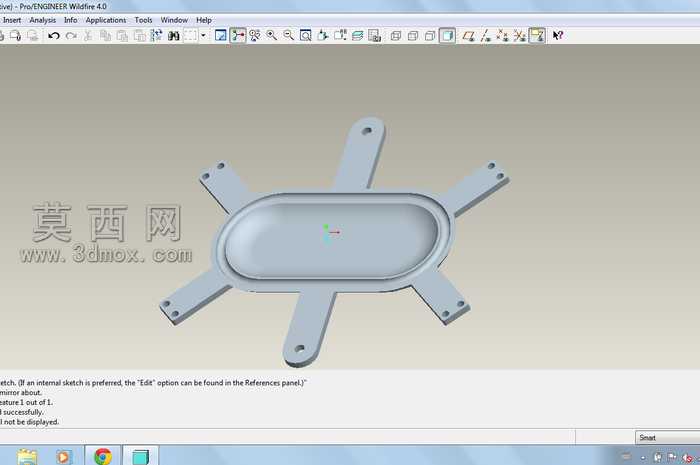Click the Layers stack icon
This screenshot has height=465, width=700.
coord(358,36)
